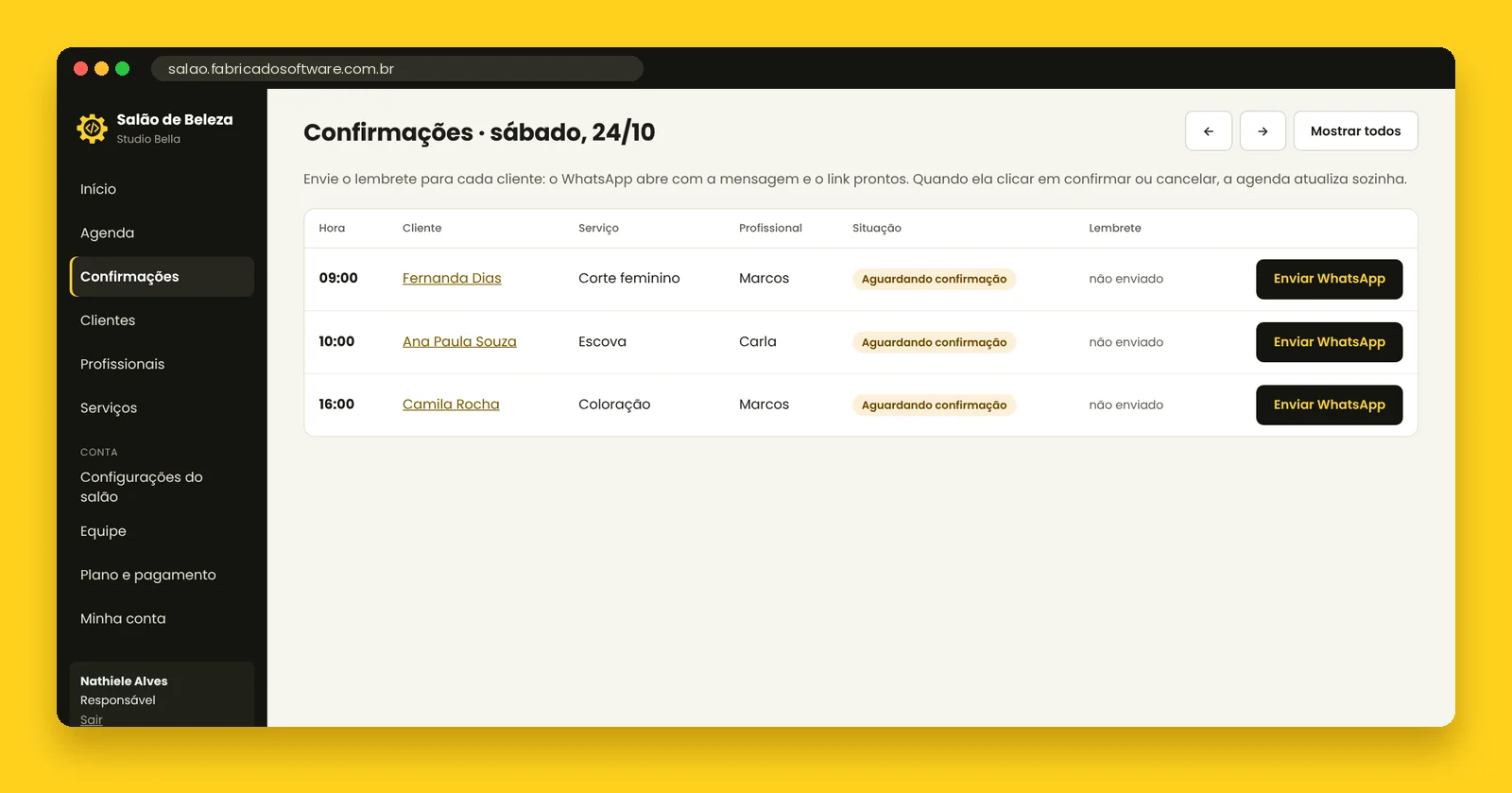This screenshot has width=1512, height=793.
Task: Click the 09:00 time cell
Action: click(338, 278)
